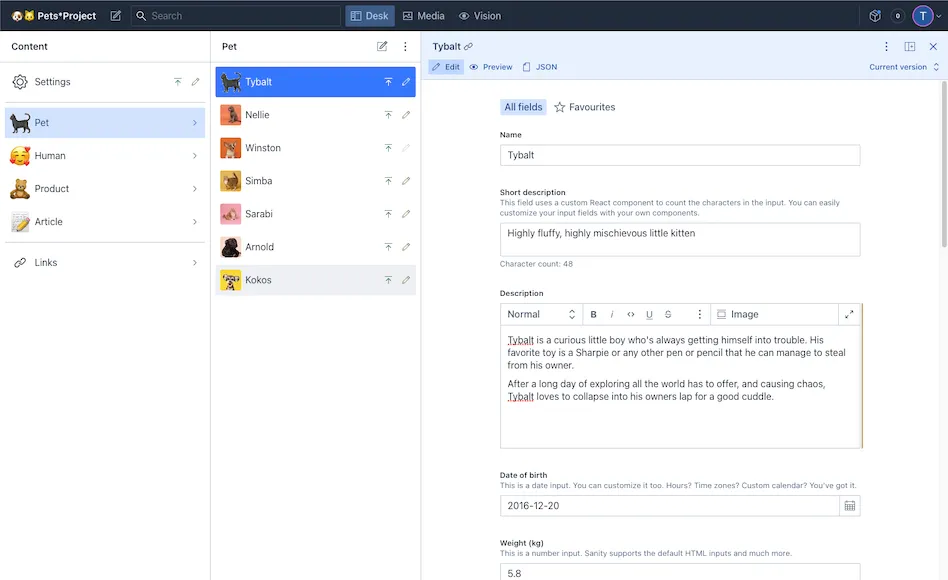Click the compose new document icon beside Pets*Project

[x=116, y=16]
